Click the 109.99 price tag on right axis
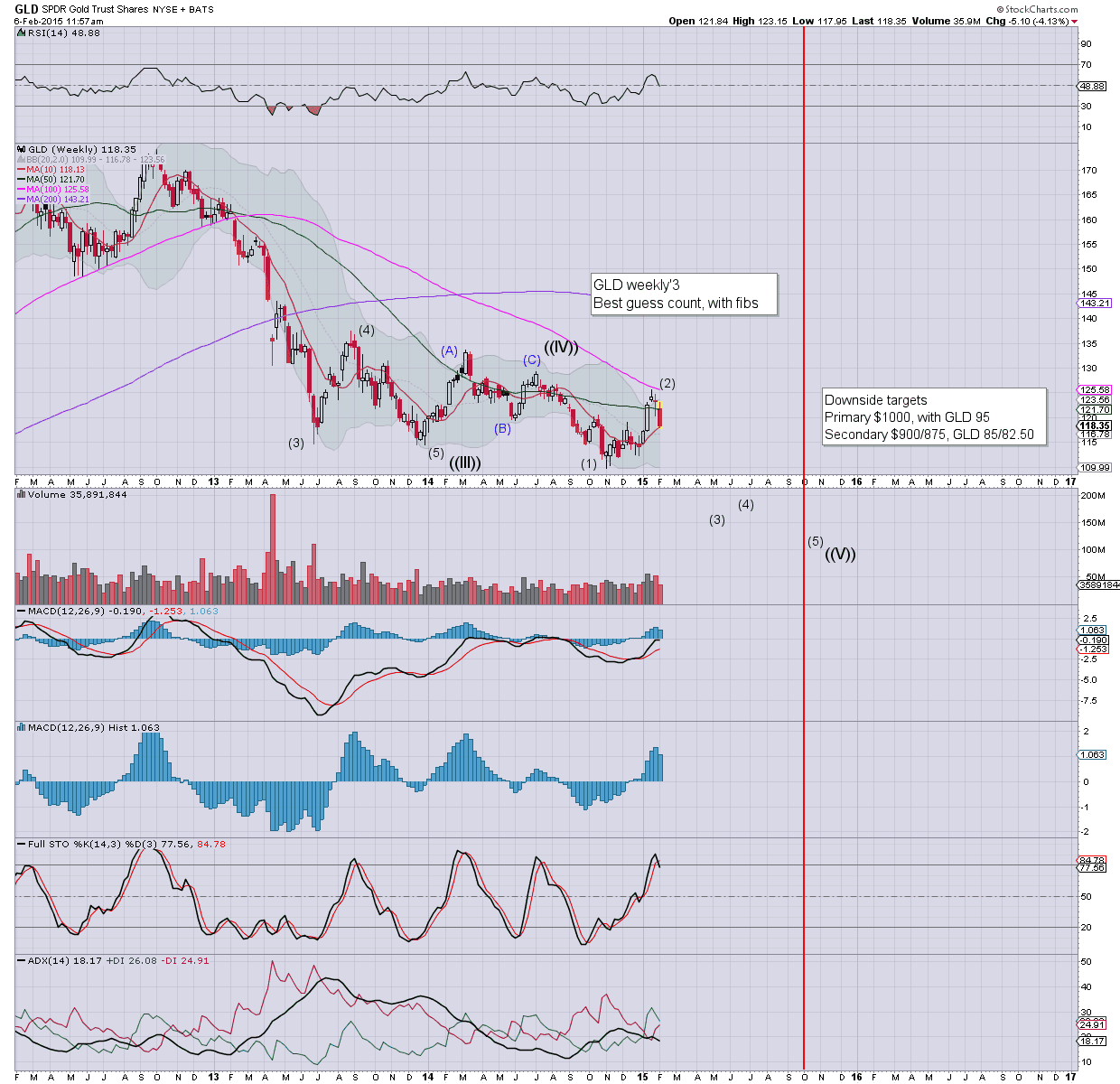Screen dimensions: 1120x1084 click(x=1095, y=467)
